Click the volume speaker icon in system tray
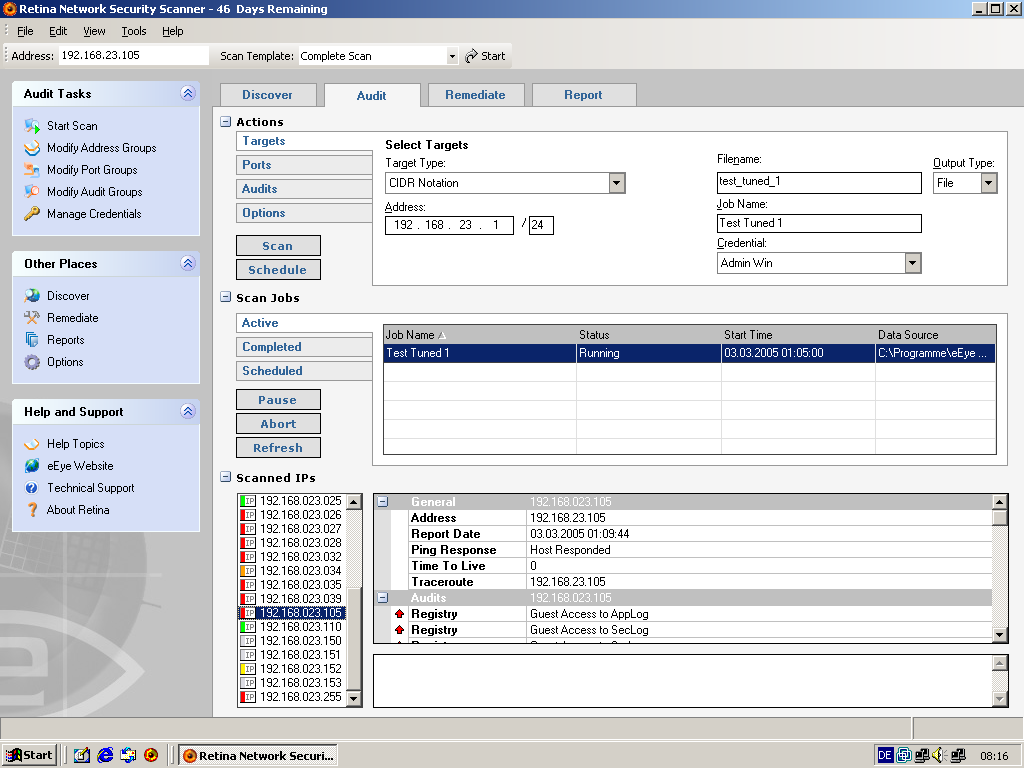 click(x=938, y=756)
